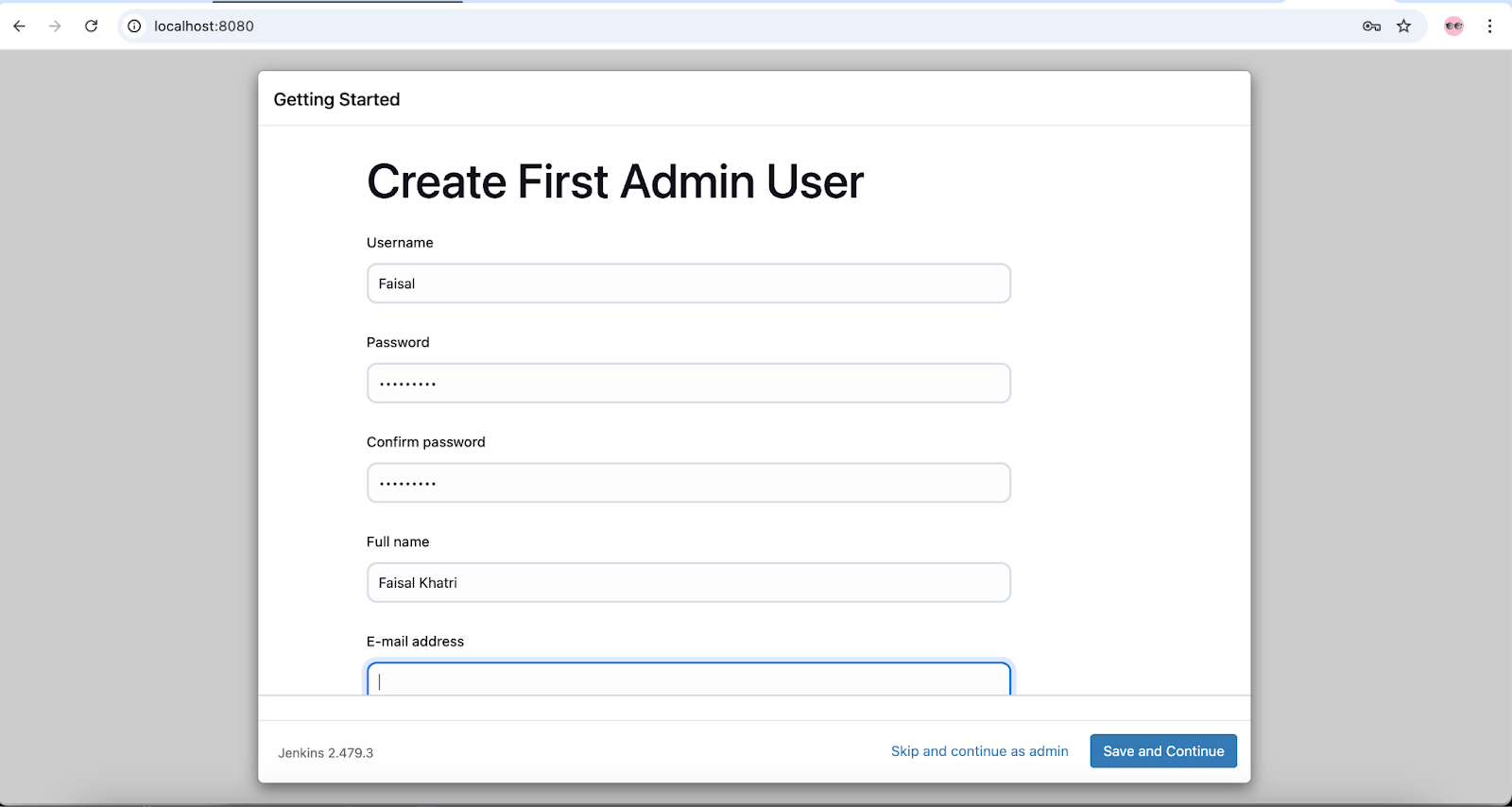1512x807 pixels.
Task: Open the browser profile avatar
Action: pos(1453,26)
